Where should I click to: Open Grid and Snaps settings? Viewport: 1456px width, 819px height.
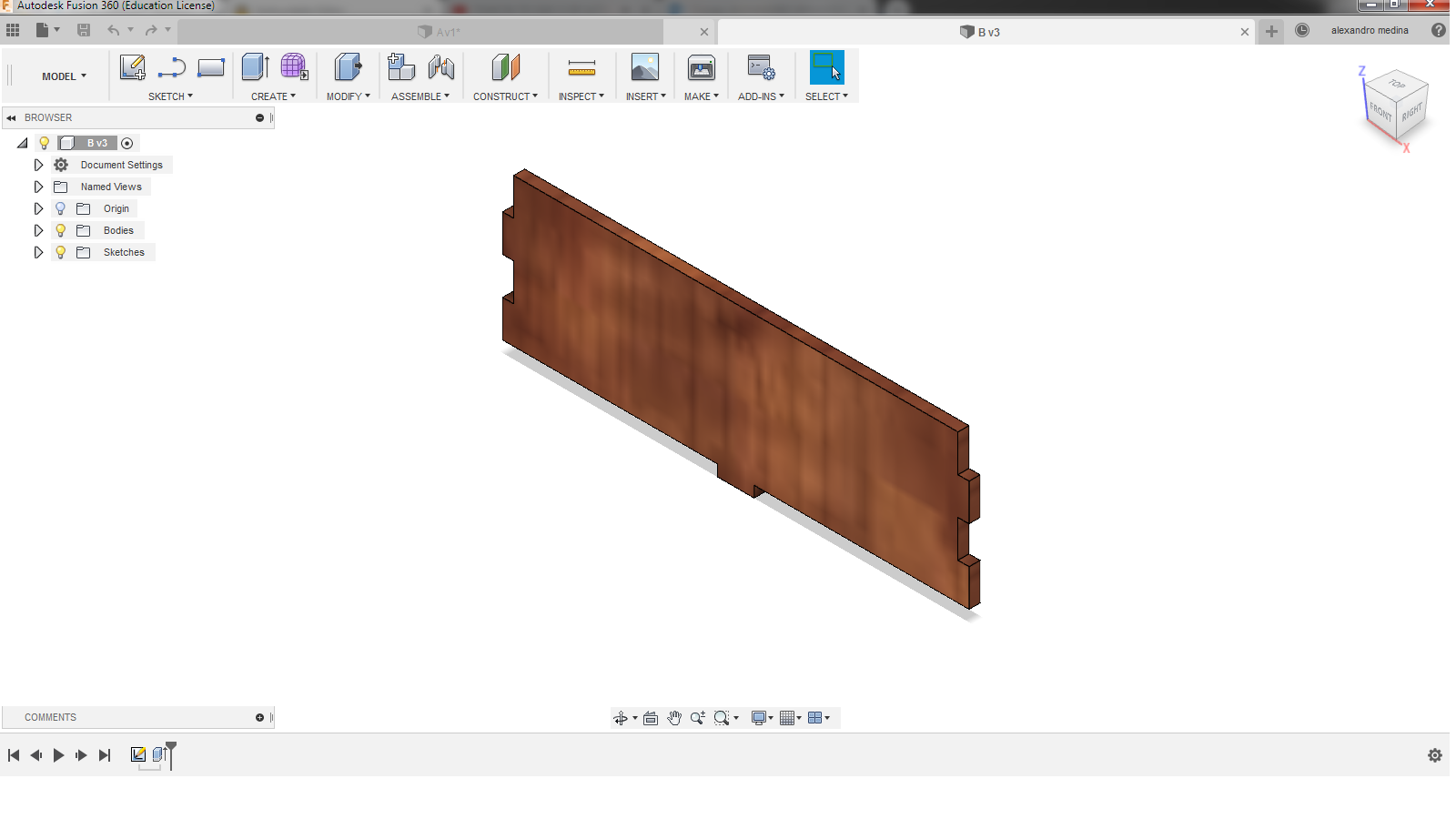click(788, 718)
